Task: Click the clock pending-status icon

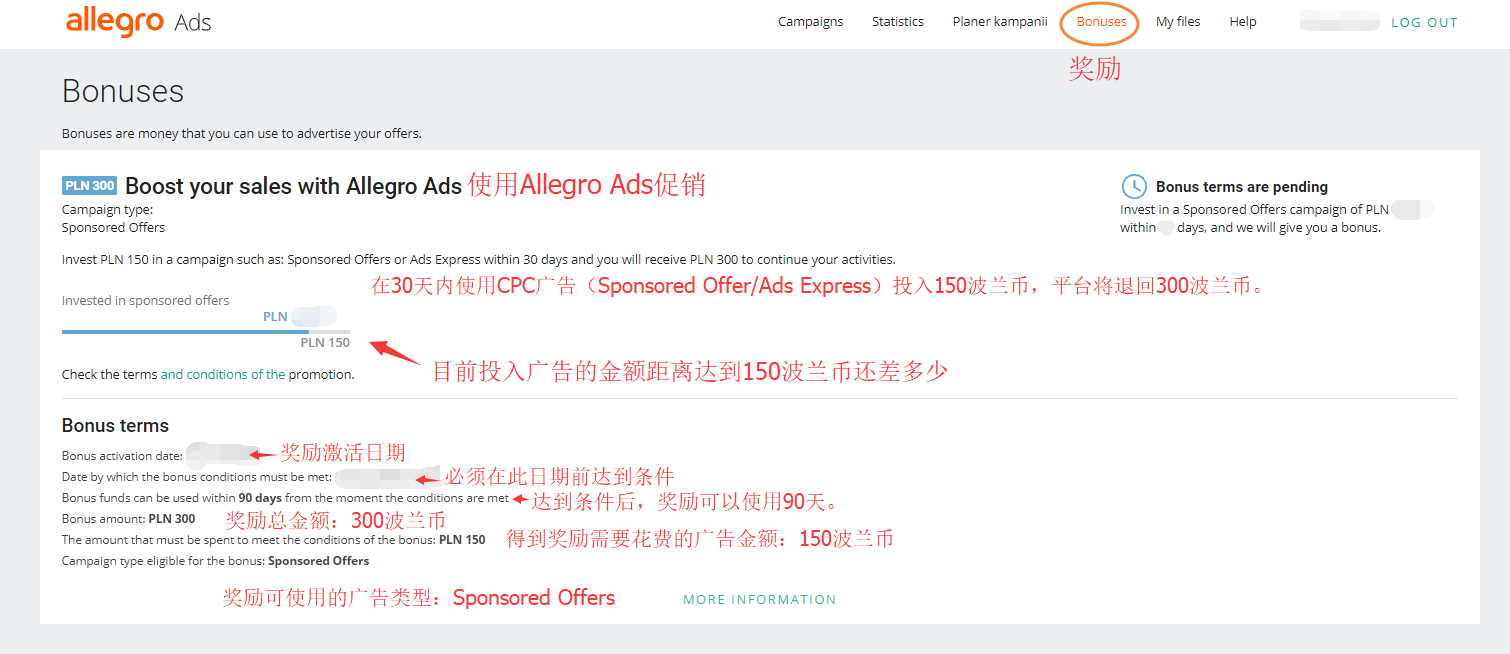Action: click(1133, 186)
